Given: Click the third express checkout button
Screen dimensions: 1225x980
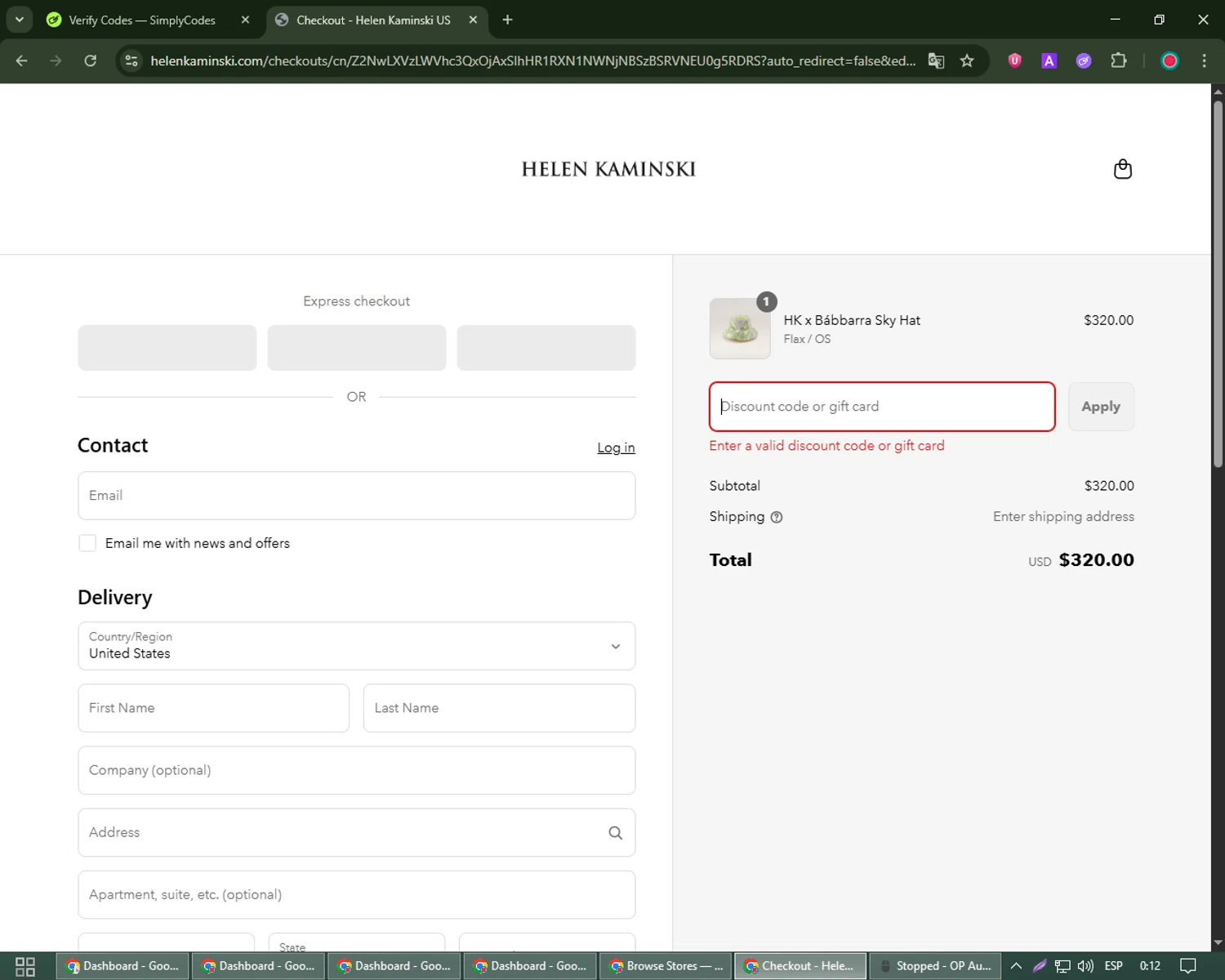Looking at the screenshot, I should click(x=546, y=348).
